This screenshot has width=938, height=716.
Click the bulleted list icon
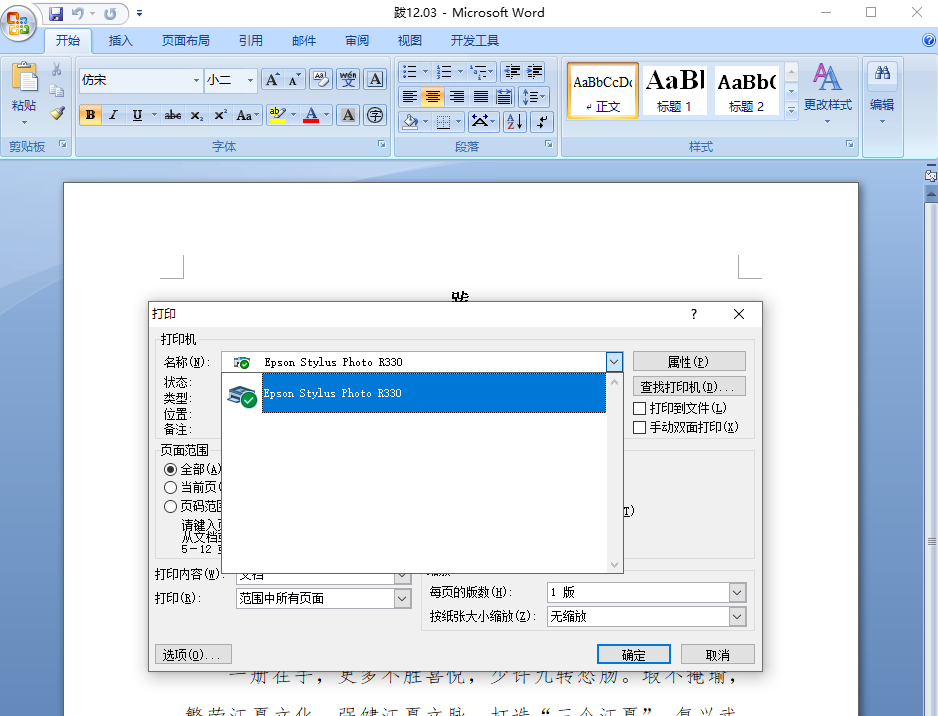click(410, 72)
